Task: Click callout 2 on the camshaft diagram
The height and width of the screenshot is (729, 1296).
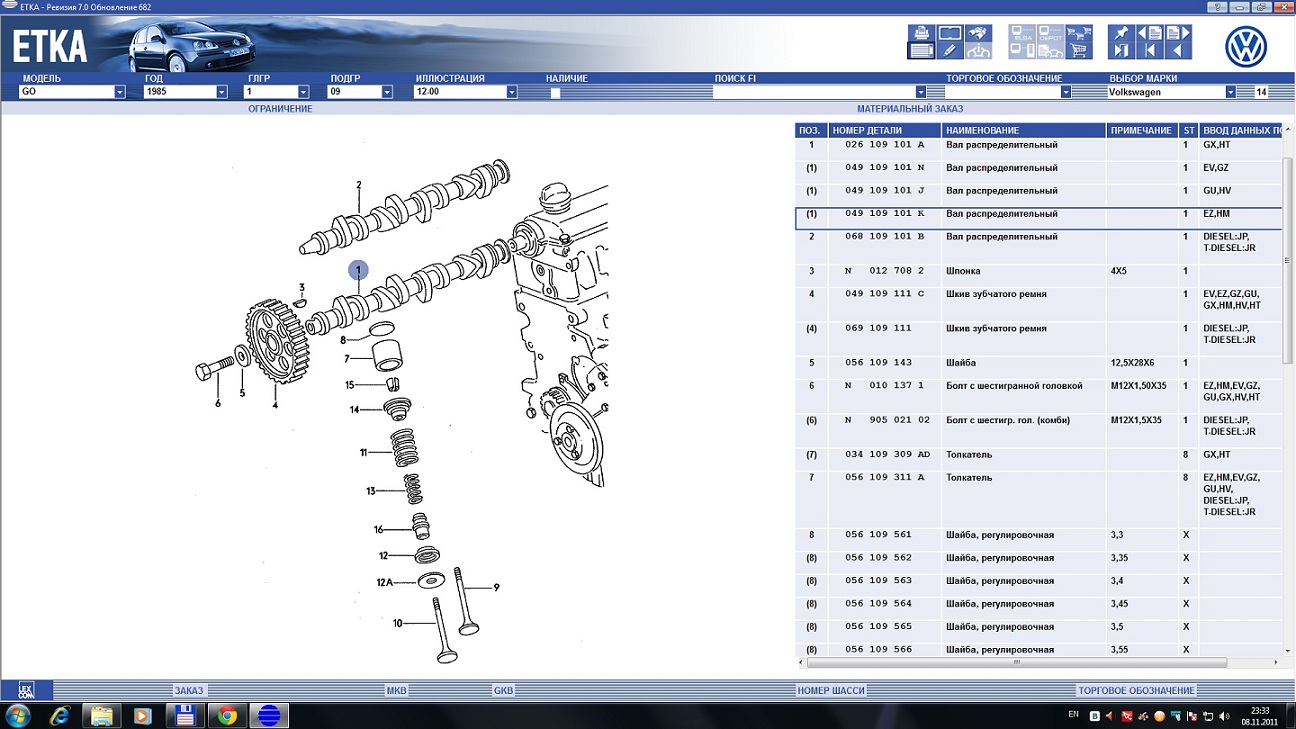Action: click(358, 185)
